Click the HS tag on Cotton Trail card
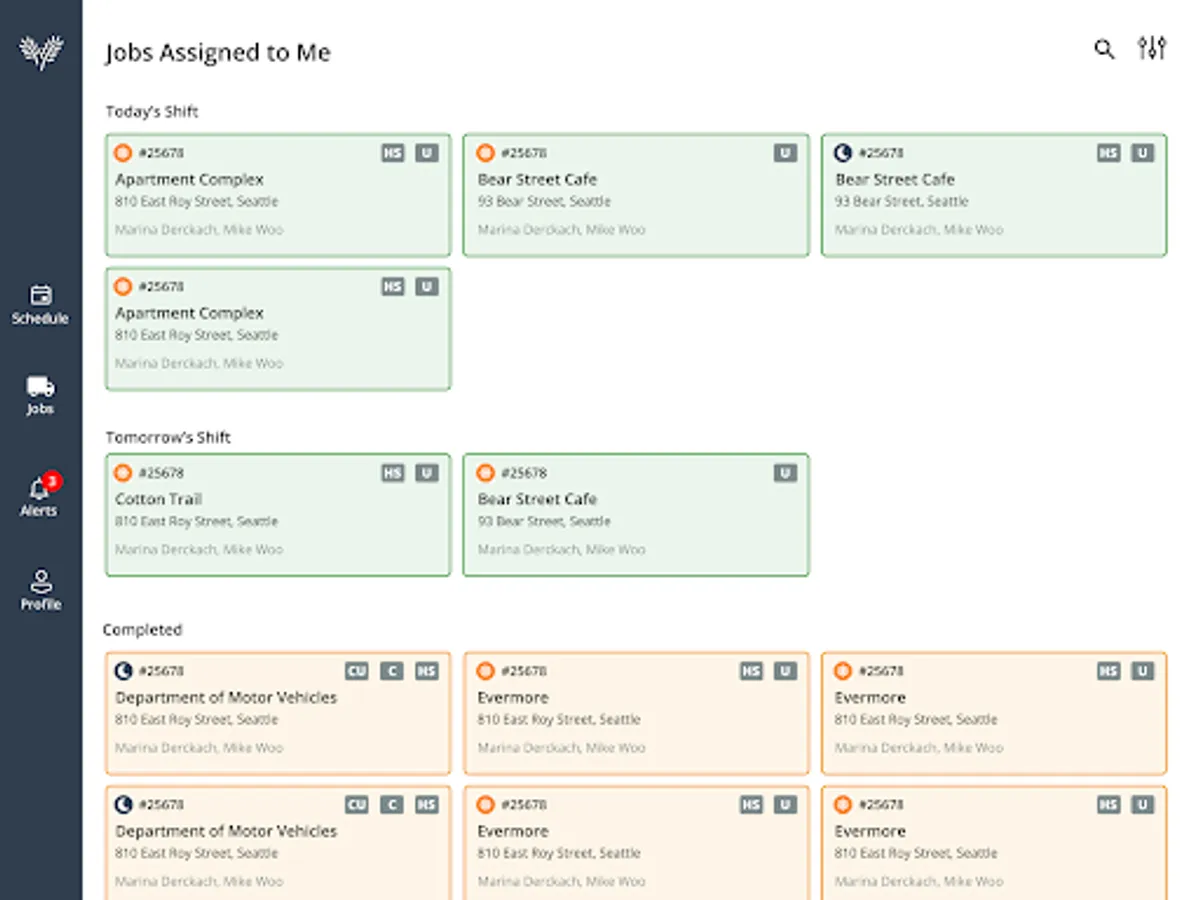 pyautogui.click(x=393, y=473)
